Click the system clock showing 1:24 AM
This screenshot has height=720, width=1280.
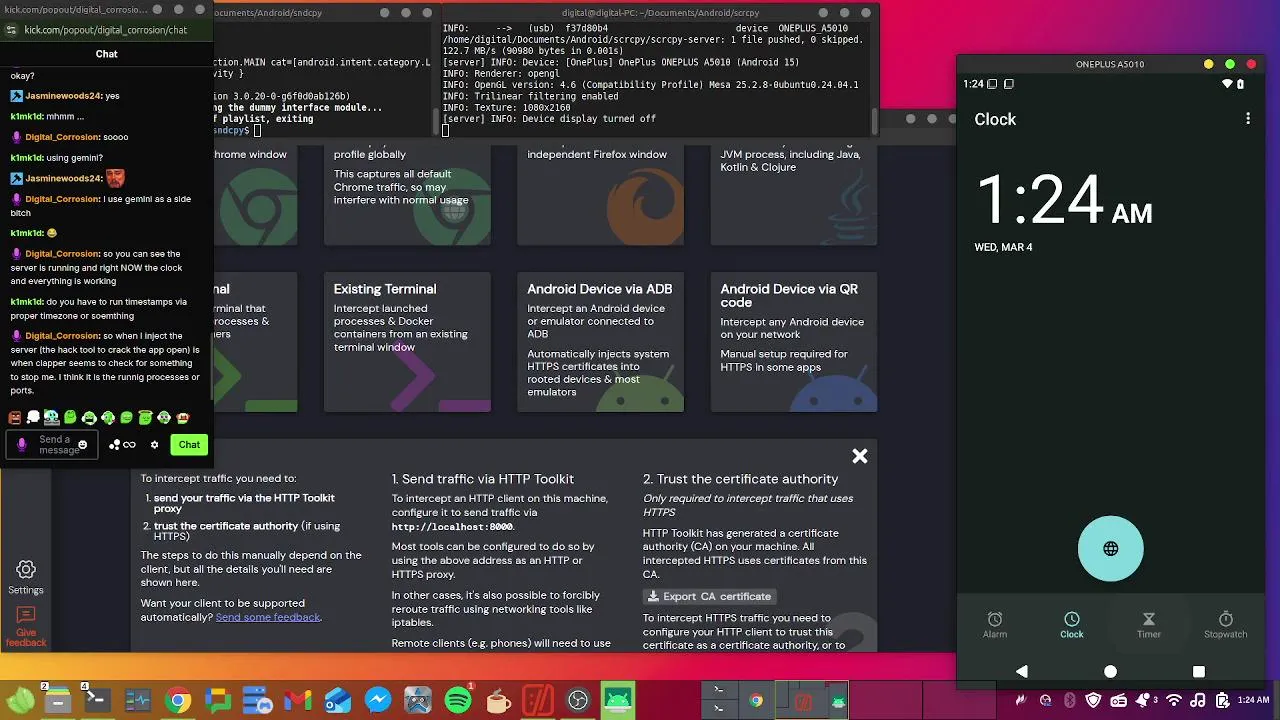pos(1253,701)
